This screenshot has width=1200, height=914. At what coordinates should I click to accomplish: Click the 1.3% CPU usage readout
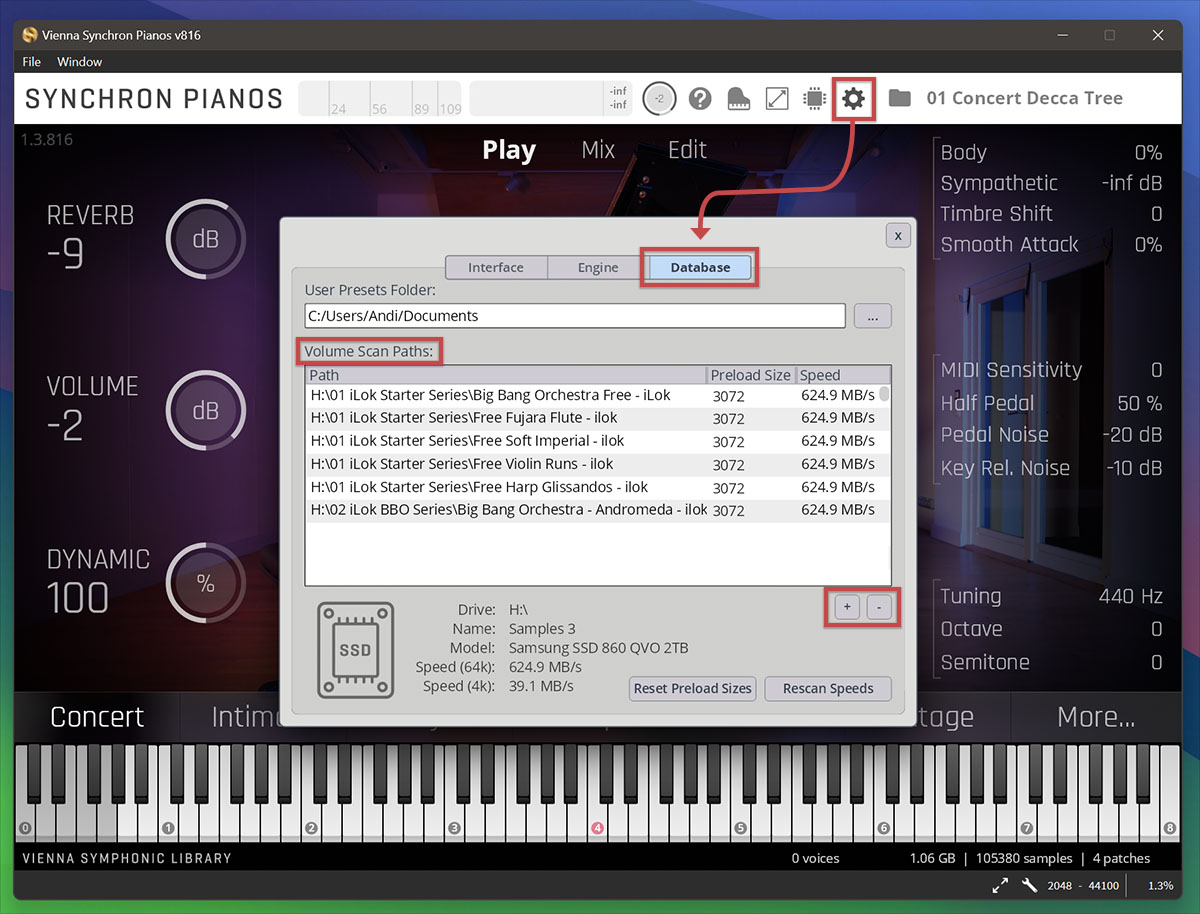click(1160, 886)
